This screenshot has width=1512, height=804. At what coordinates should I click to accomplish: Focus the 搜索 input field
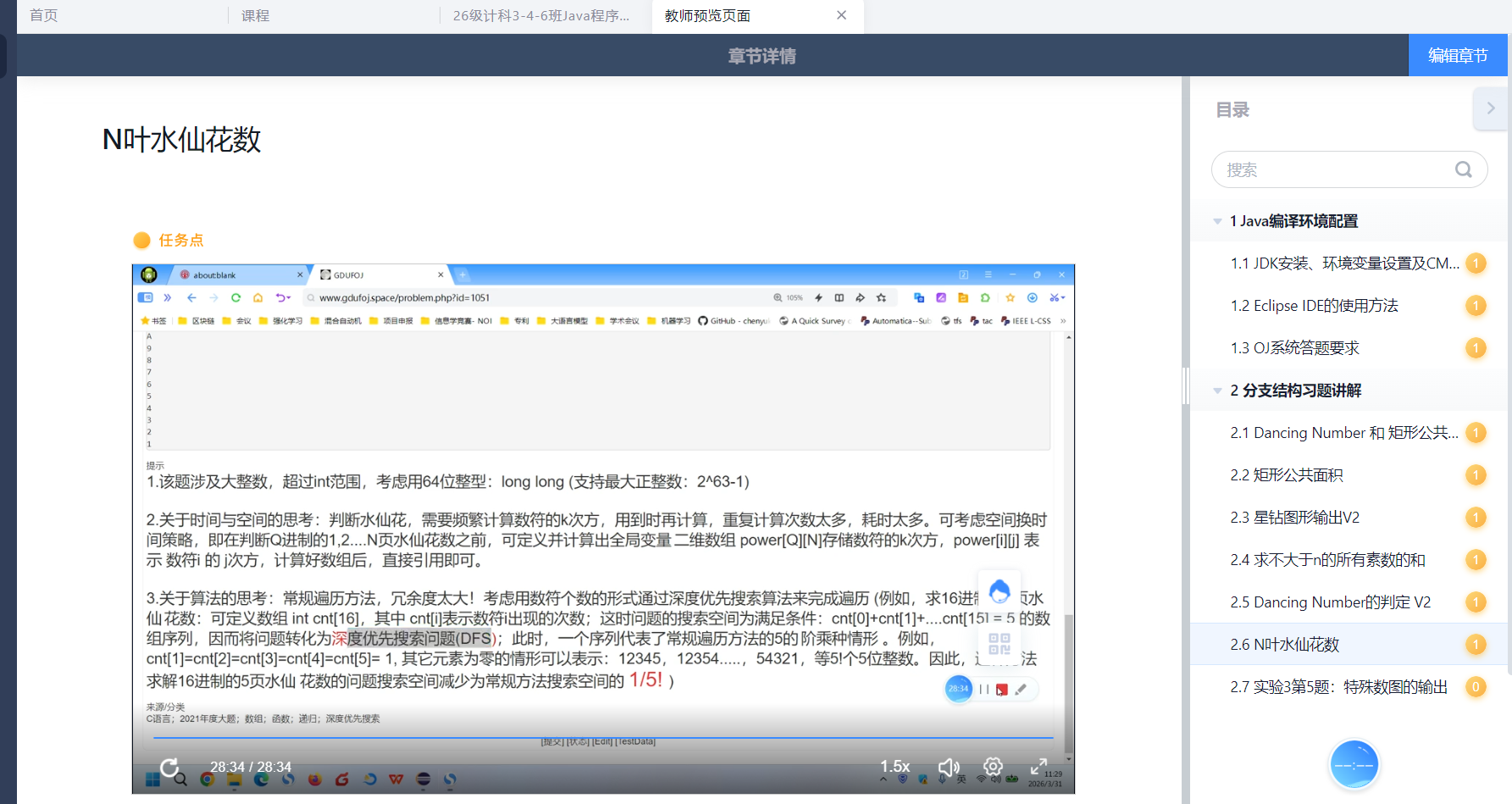pyautogui.click(x=1334, y=169)
